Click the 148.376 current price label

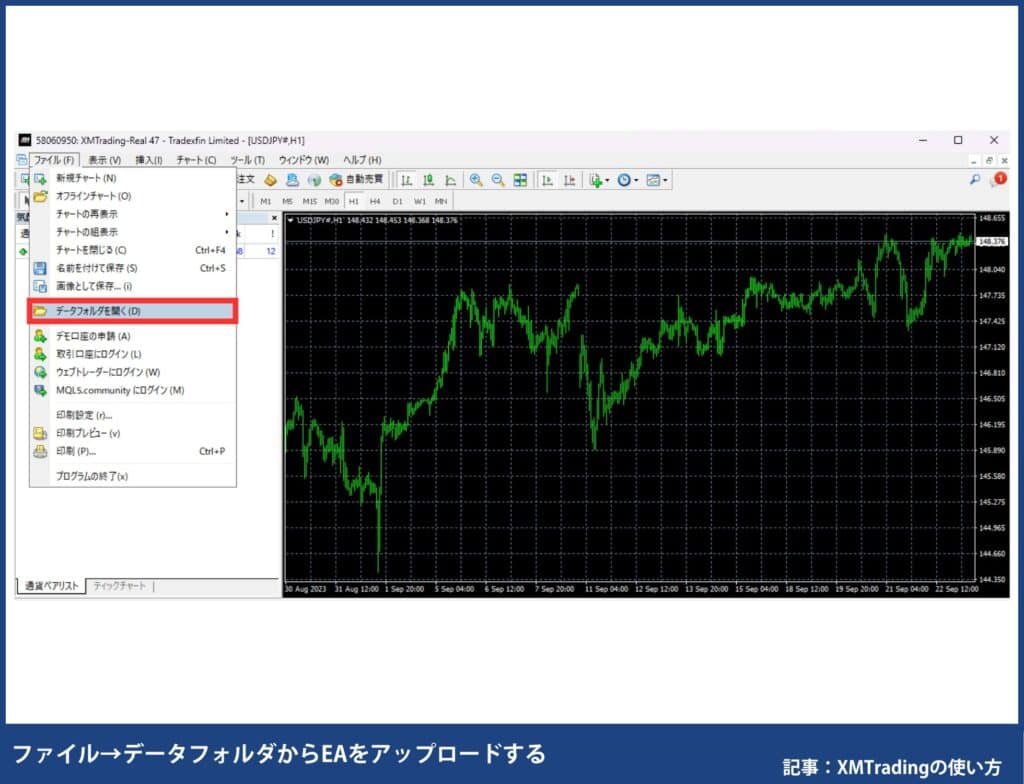point(991,242)
